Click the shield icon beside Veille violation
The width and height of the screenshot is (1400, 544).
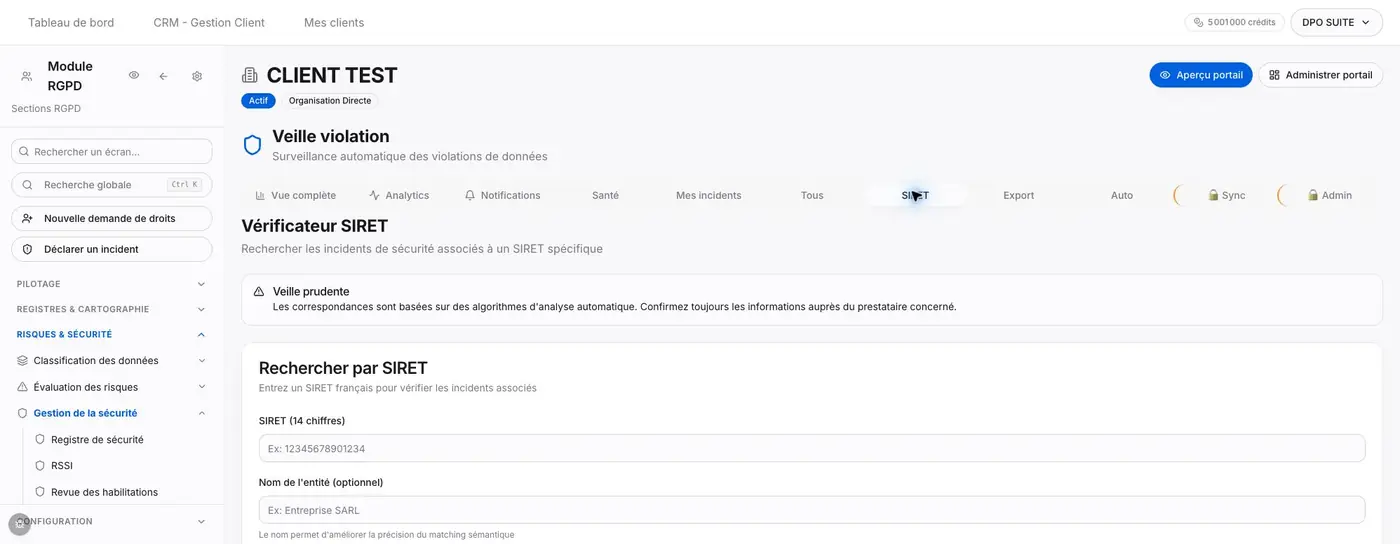click(x=253, y=145)
